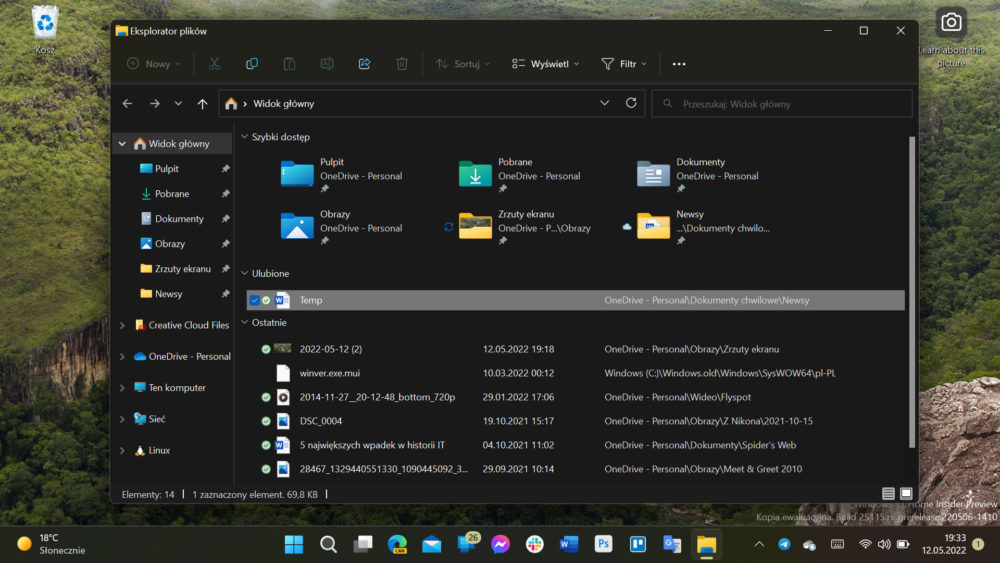The width and height of the screenshot is (1000, 563).
Task: Expand the address bar history dropdown
Action: pyautogui.click(x=604, y=103)
